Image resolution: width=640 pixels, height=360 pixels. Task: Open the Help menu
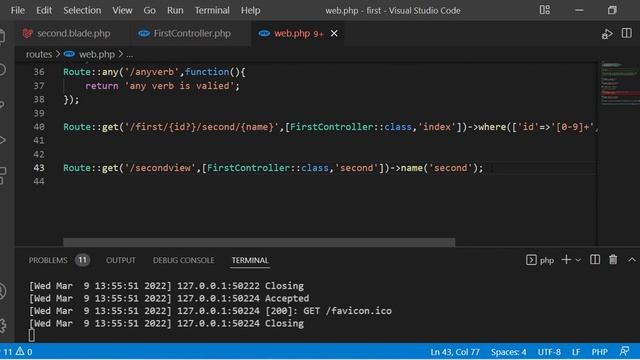250,10
